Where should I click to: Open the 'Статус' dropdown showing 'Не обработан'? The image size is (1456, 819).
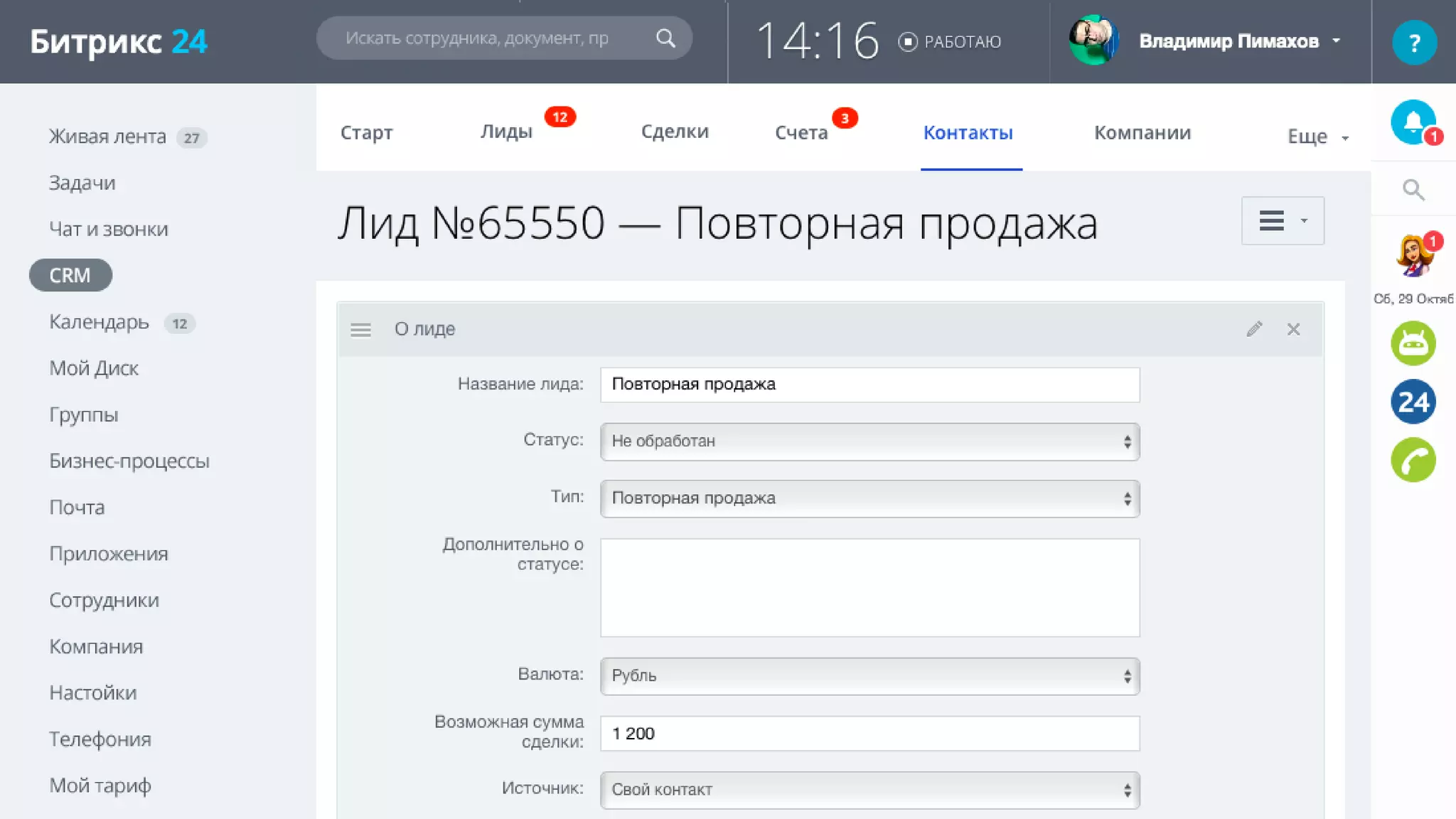[869, 441]
